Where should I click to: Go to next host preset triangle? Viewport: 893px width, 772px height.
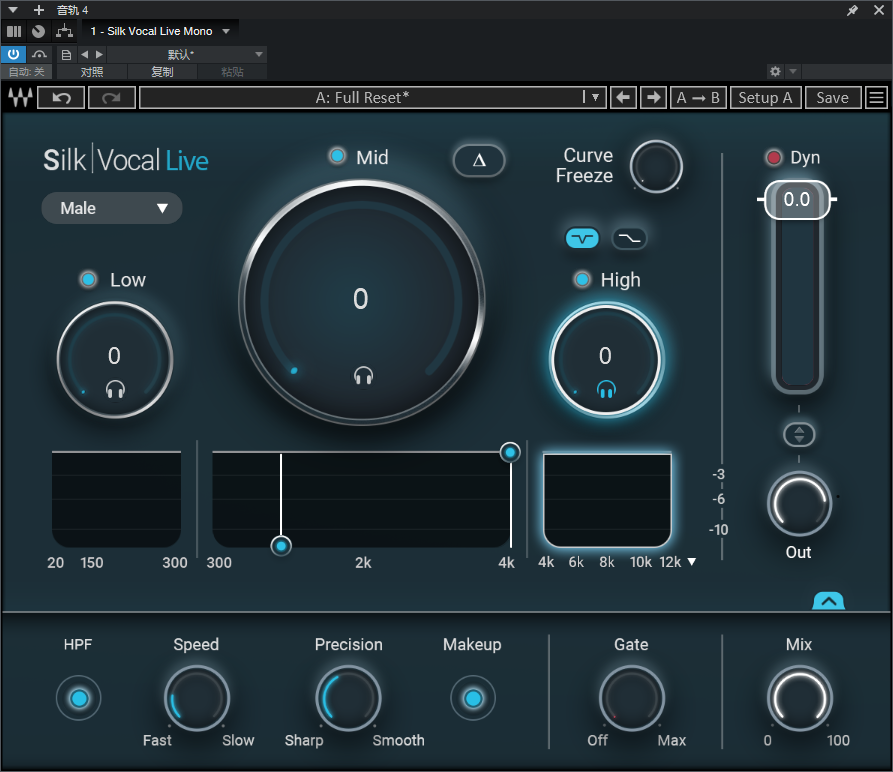point(100,55)
